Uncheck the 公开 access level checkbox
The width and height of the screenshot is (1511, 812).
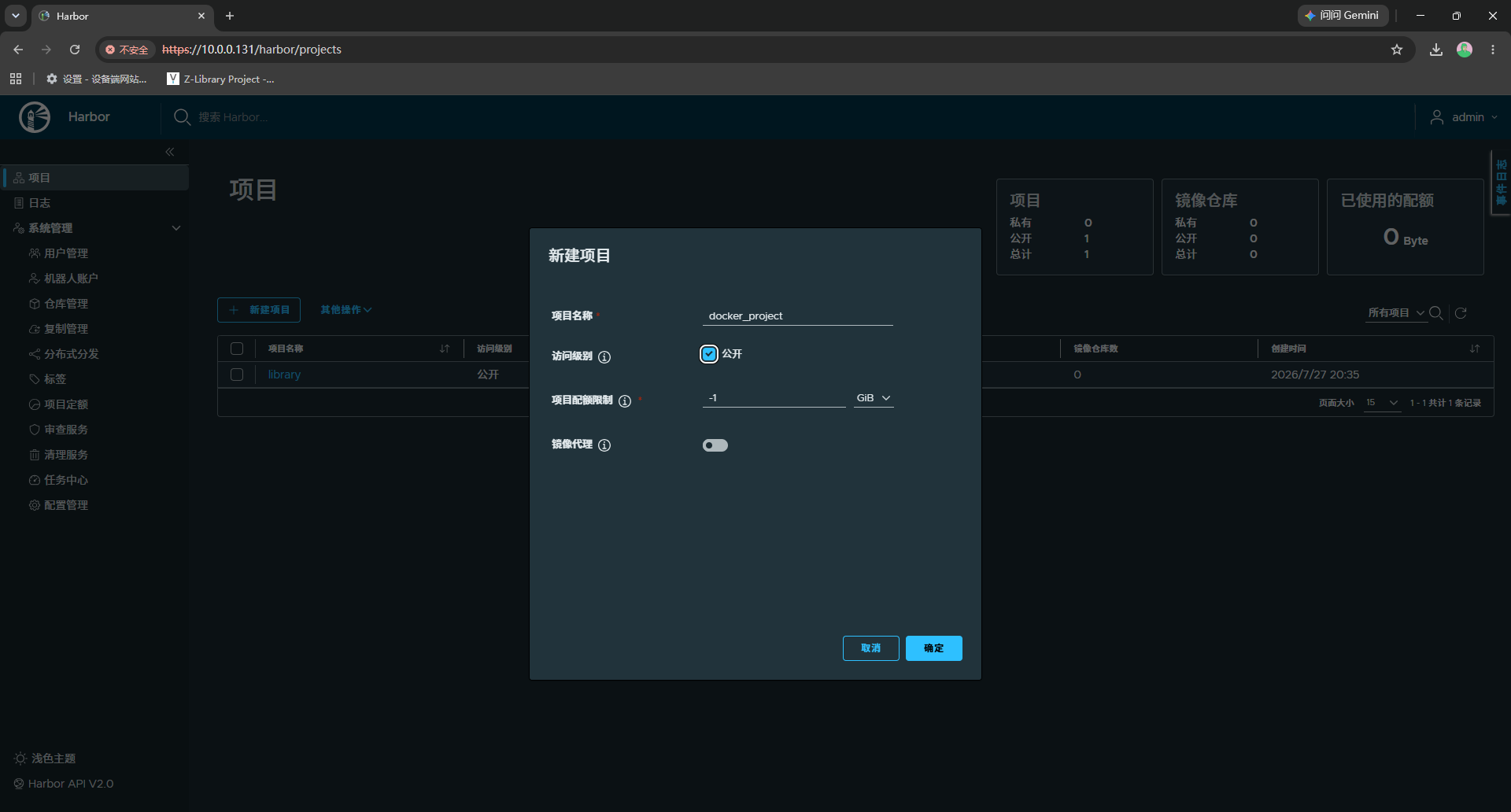[x=709, y=354]
